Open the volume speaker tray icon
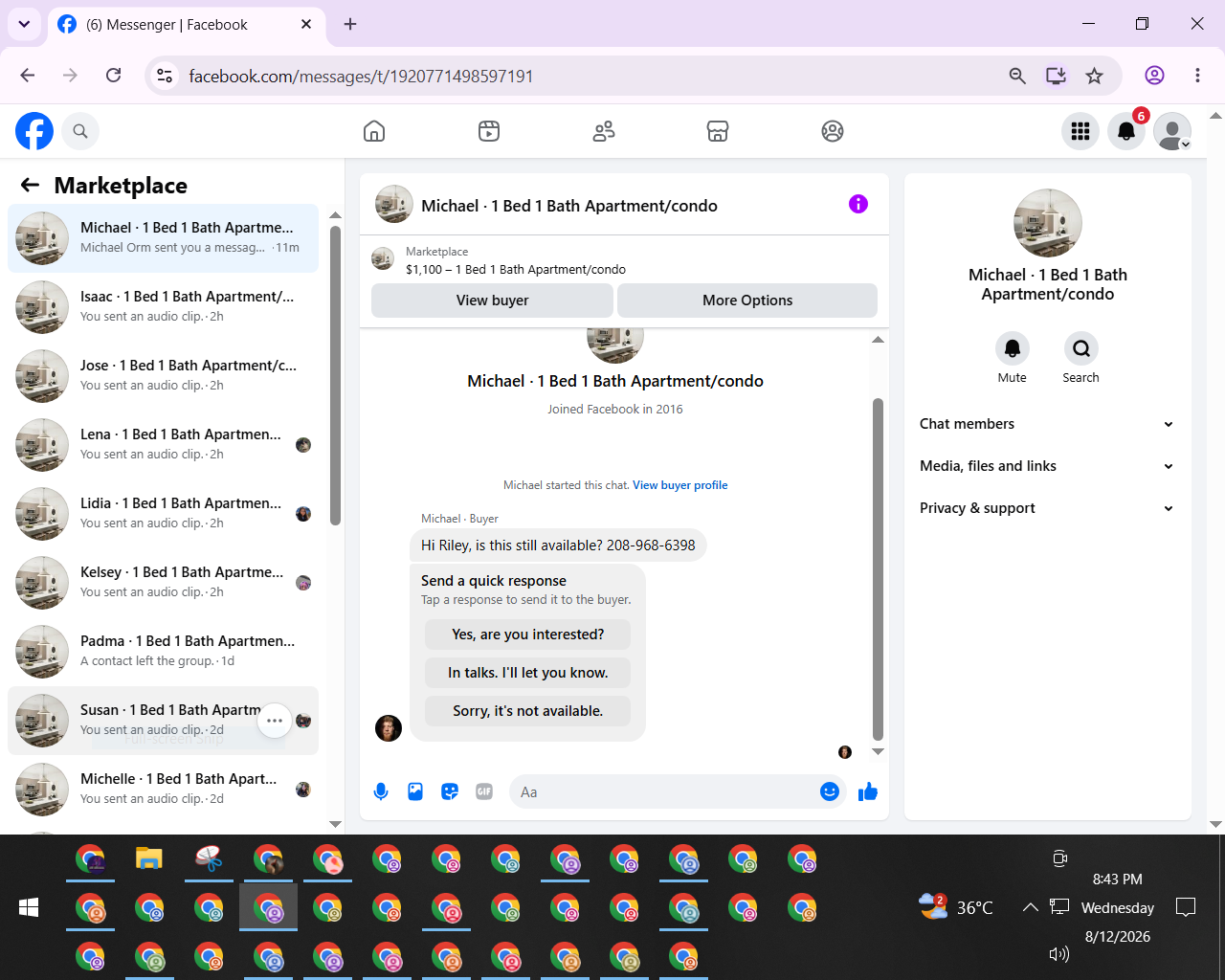The width and height of the screenshot is (1225, 980). (x=1059, y=954)
